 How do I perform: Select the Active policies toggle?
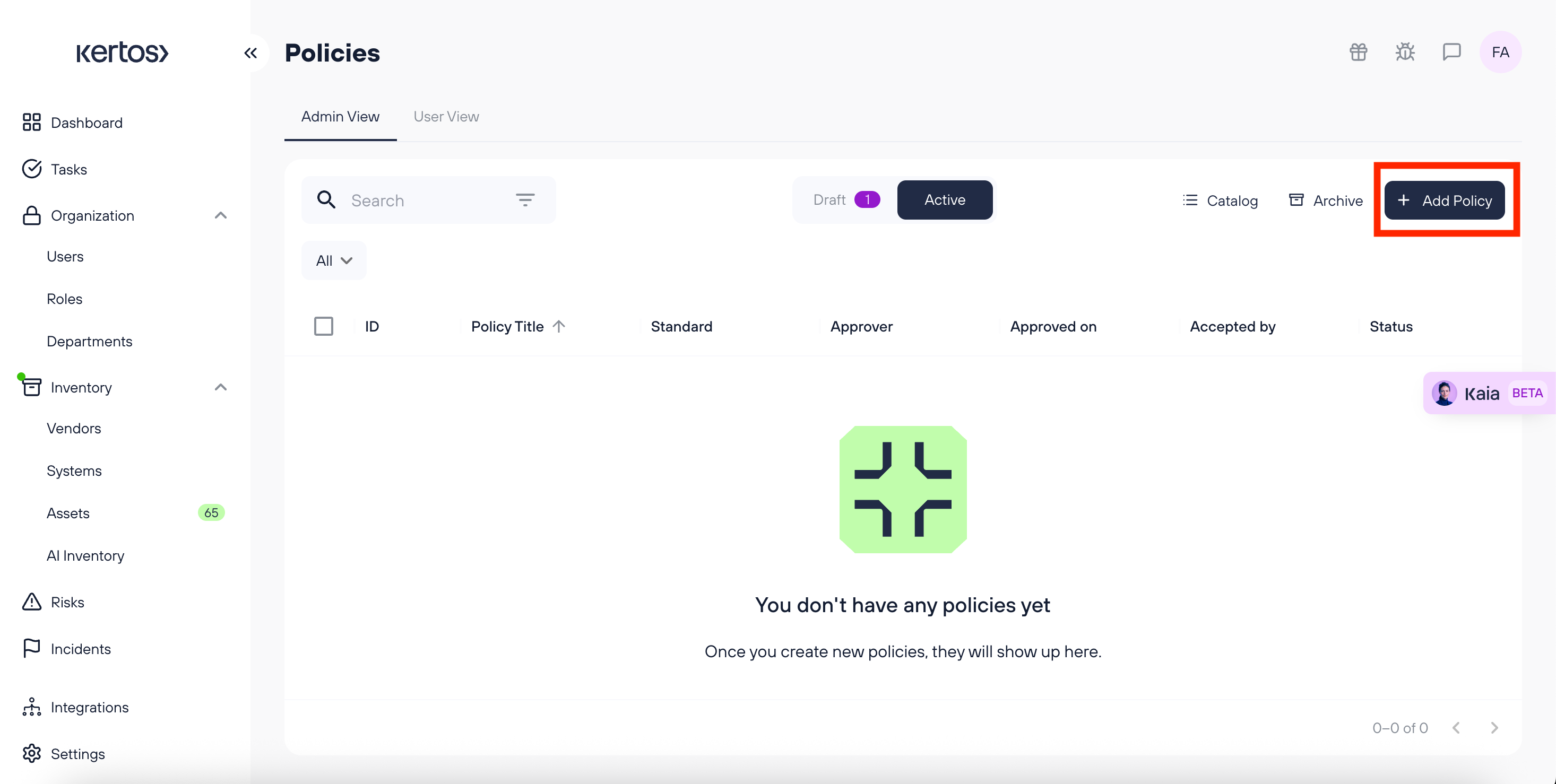(945, 200)
